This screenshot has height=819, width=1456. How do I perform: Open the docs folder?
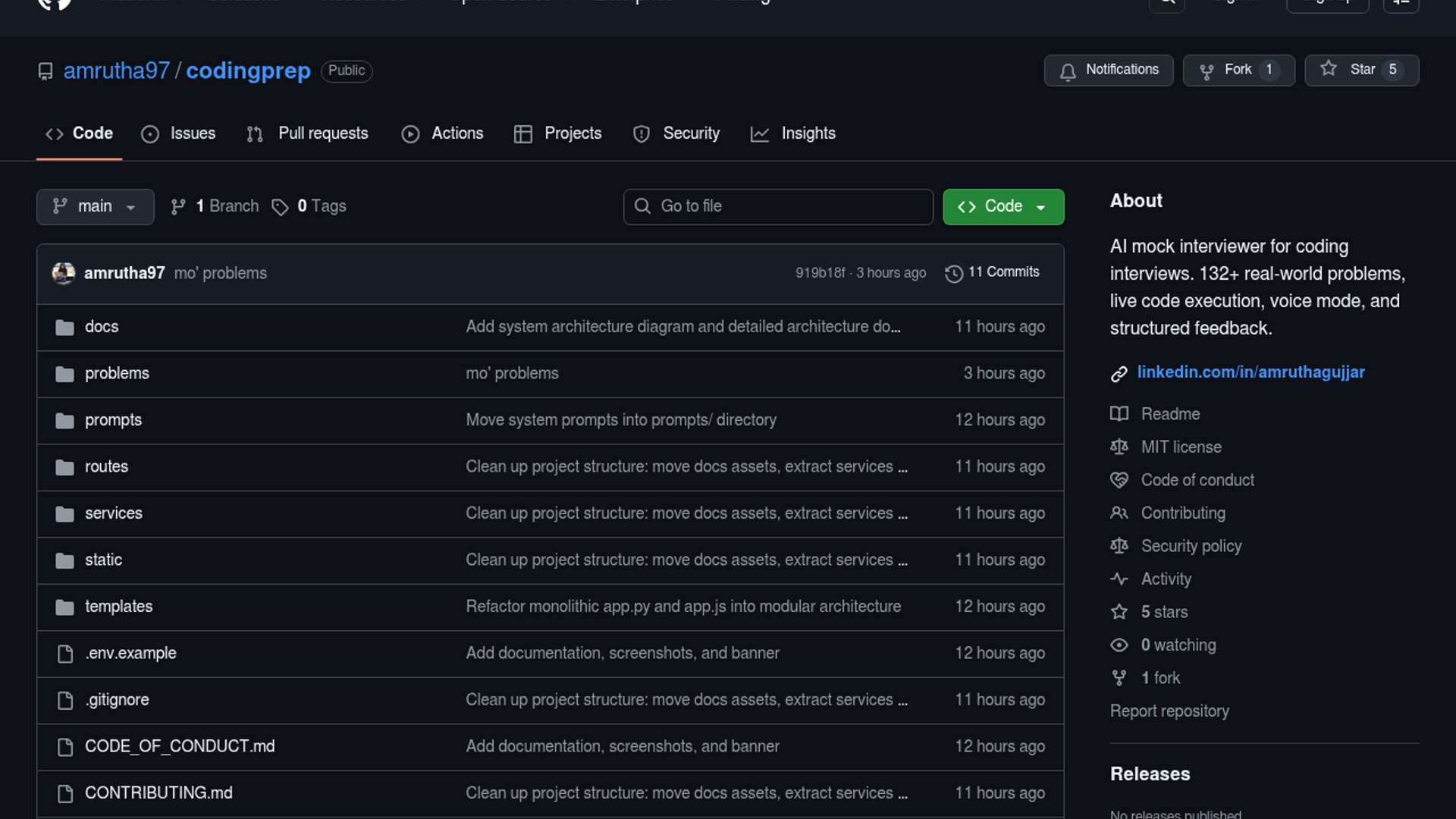[102, 327]
